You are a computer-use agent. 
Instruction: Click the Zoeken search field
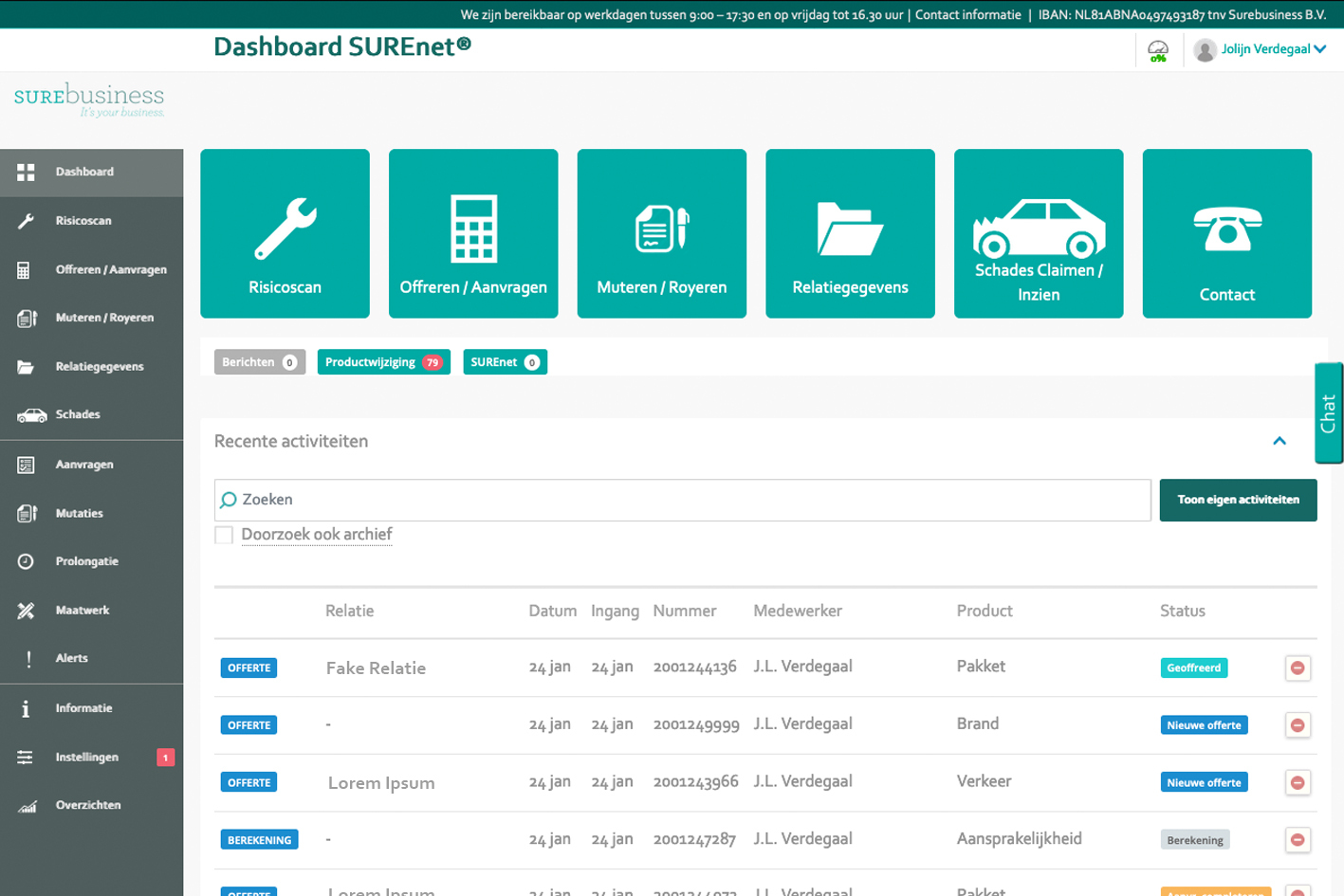pos(683,500)
